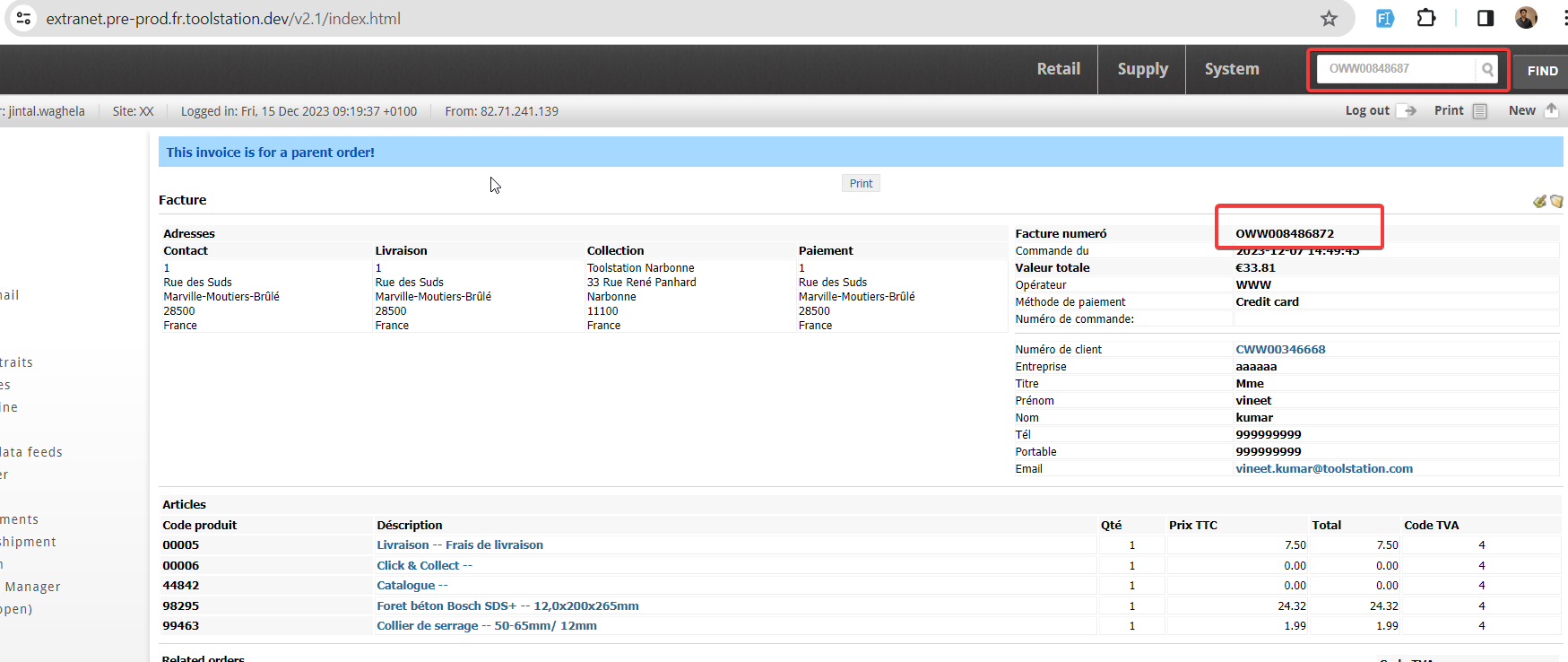
Task: Open the Chrome profile avatar
Action: tap(1526, 18)
